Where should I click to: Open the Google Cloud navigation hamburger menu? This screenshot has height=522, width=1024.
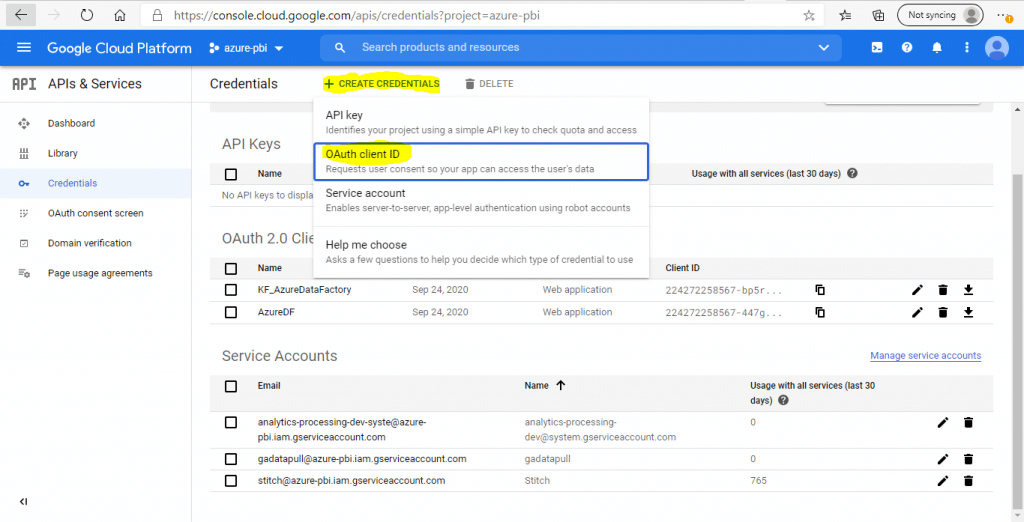point(24,48)
